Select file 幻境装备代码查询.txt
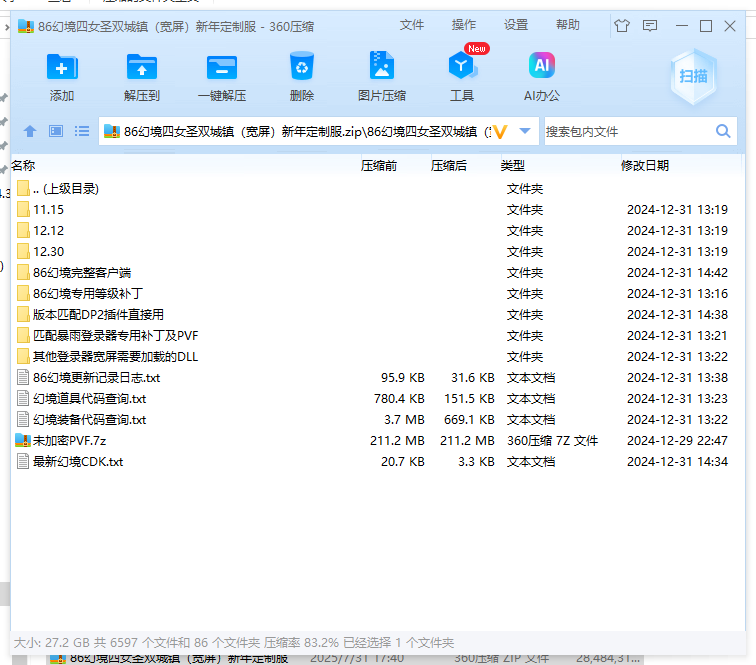Viewport: 756px width, 665px height. [x=377, y=420]
